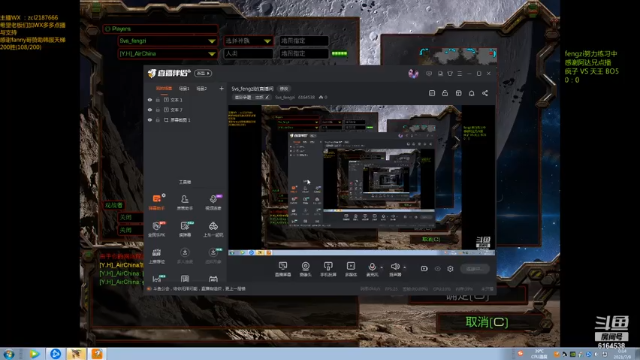Click the bell notification icon

(x=471, y=93)
